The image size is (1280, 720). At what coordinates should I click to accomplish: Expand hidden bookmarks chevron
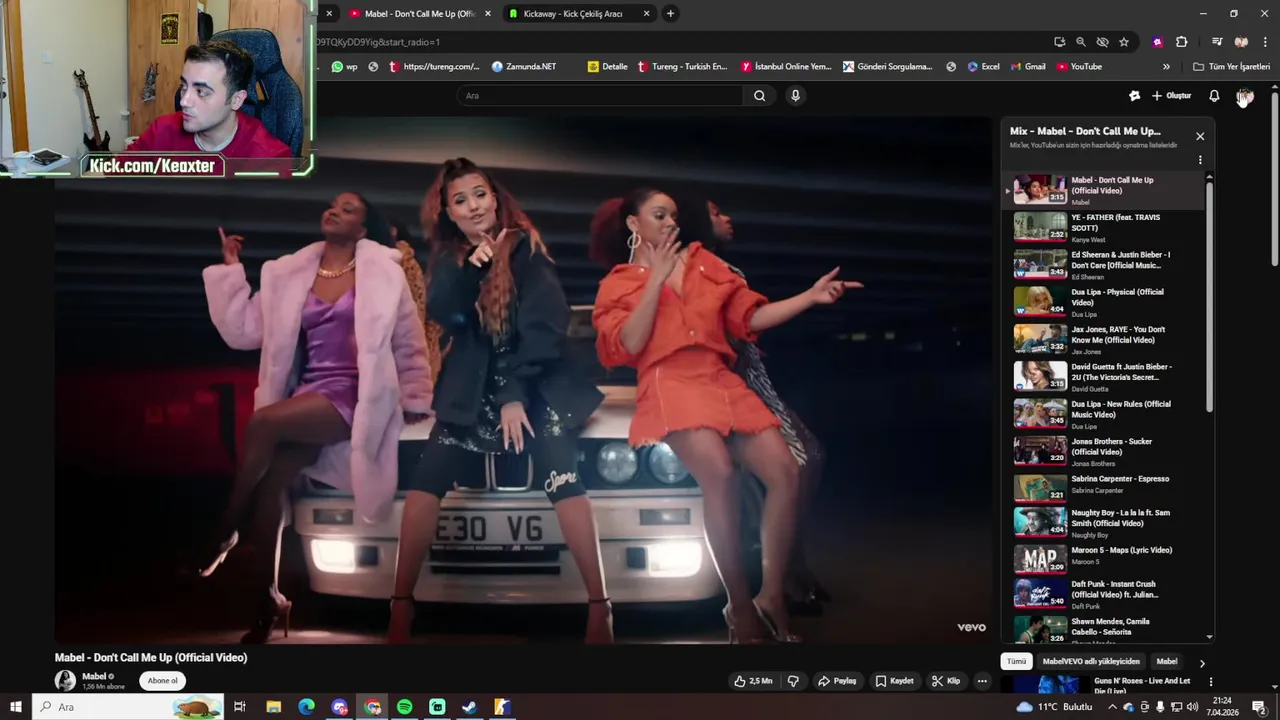(x=1166, y=67)
